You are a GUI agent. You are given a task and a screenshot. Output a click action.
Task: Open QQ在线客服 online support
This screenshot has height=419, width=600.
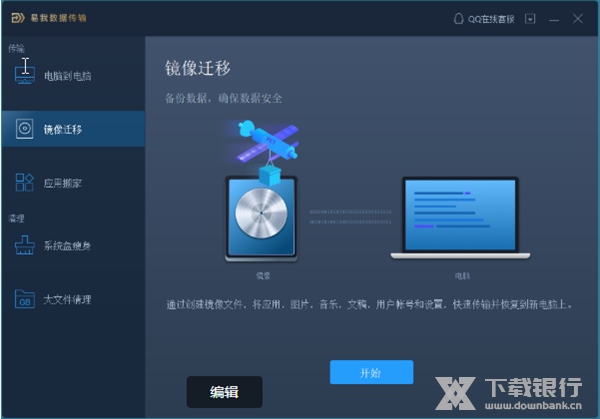(x=484, y=19)
